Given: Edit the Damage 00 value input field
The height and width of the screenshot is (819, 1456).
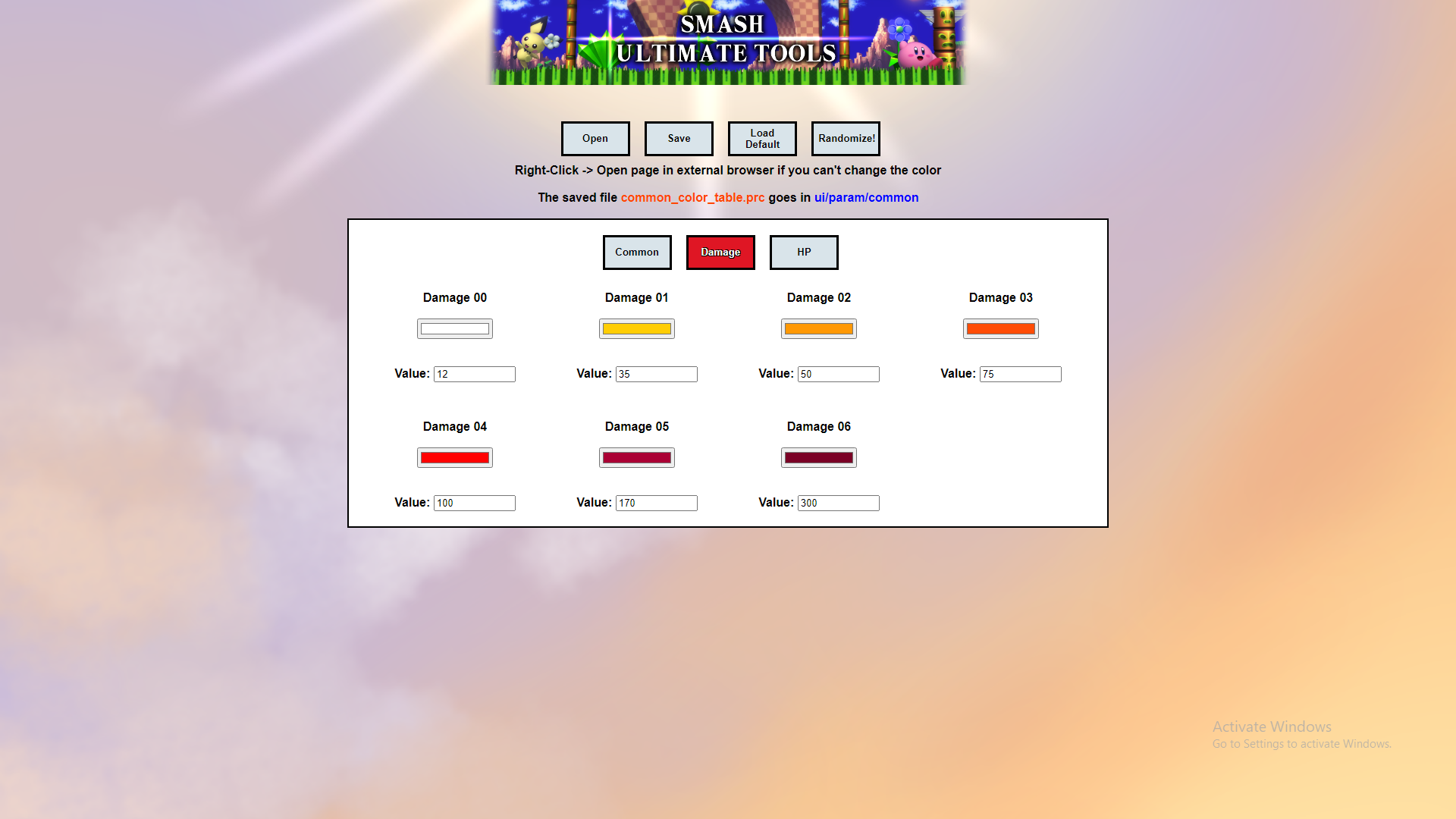Looking at the screenshot, I should coord(474,374).
